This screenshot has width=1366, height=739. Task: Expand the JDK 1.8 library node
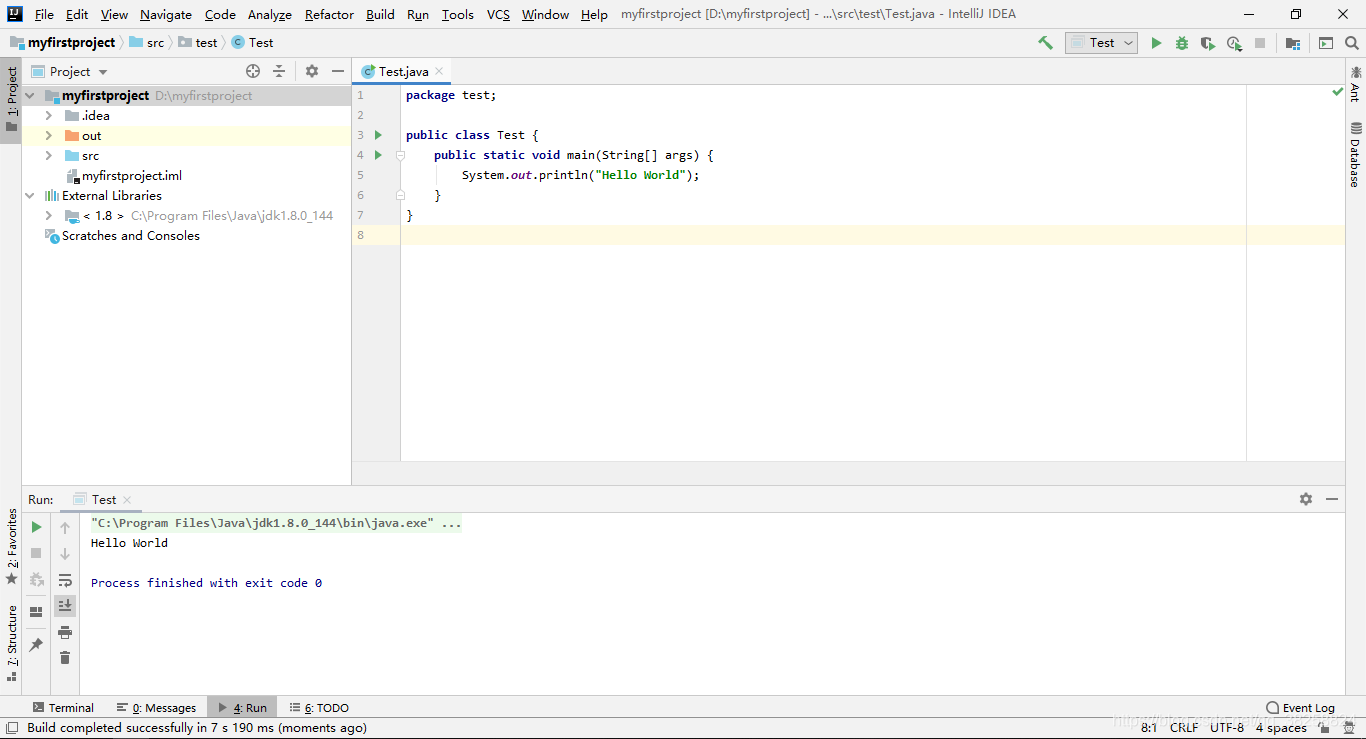click(48, 216)
